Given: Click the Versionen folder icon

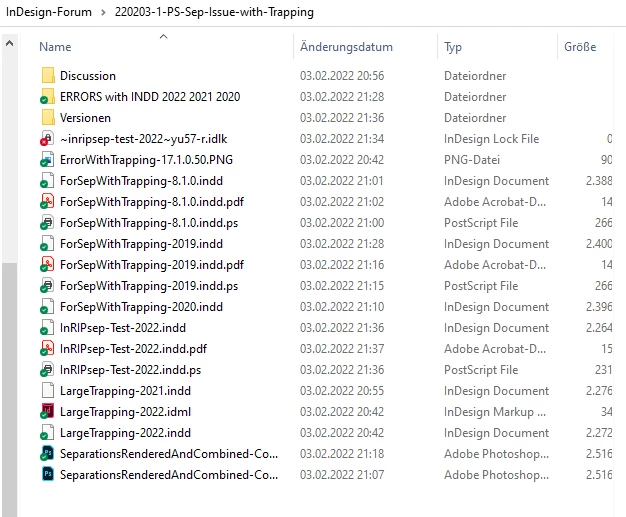Looking at the screenshot, I should [x=48, y=118].
